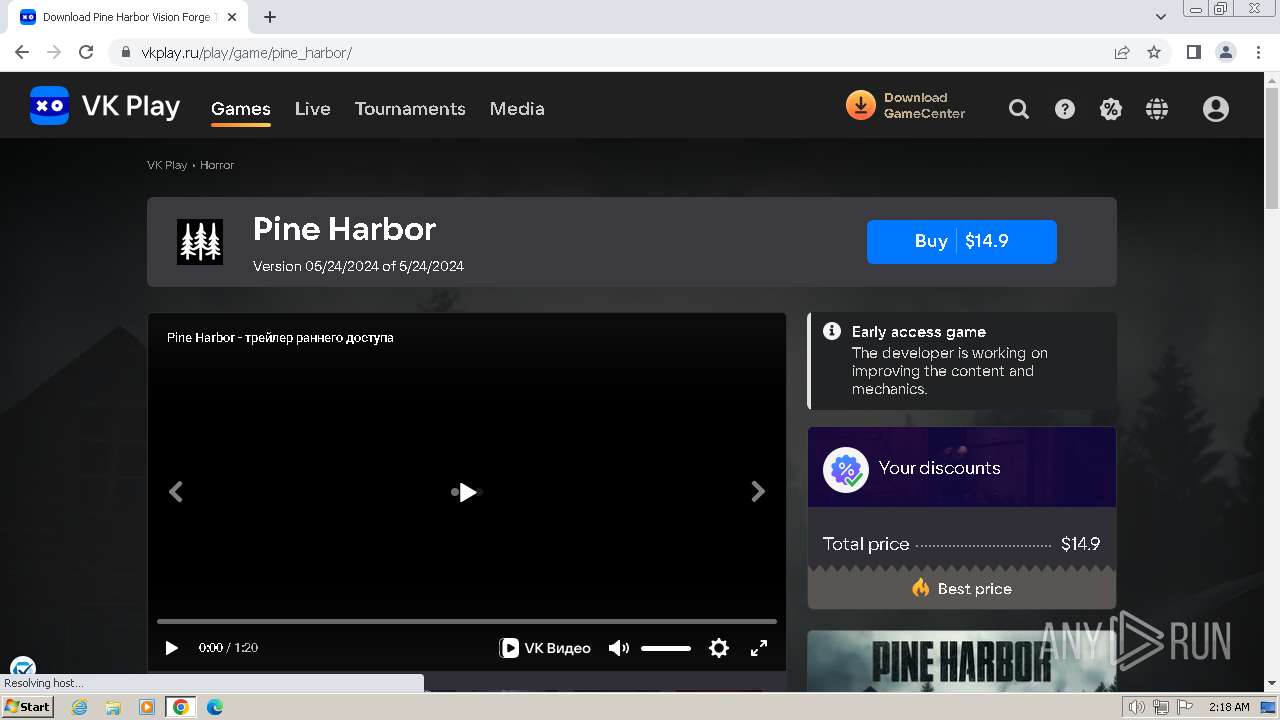The width and height of the screenshot is (1280, 720).
Task: Open Internet Explorer from taskbar
Action: point(80,707)
